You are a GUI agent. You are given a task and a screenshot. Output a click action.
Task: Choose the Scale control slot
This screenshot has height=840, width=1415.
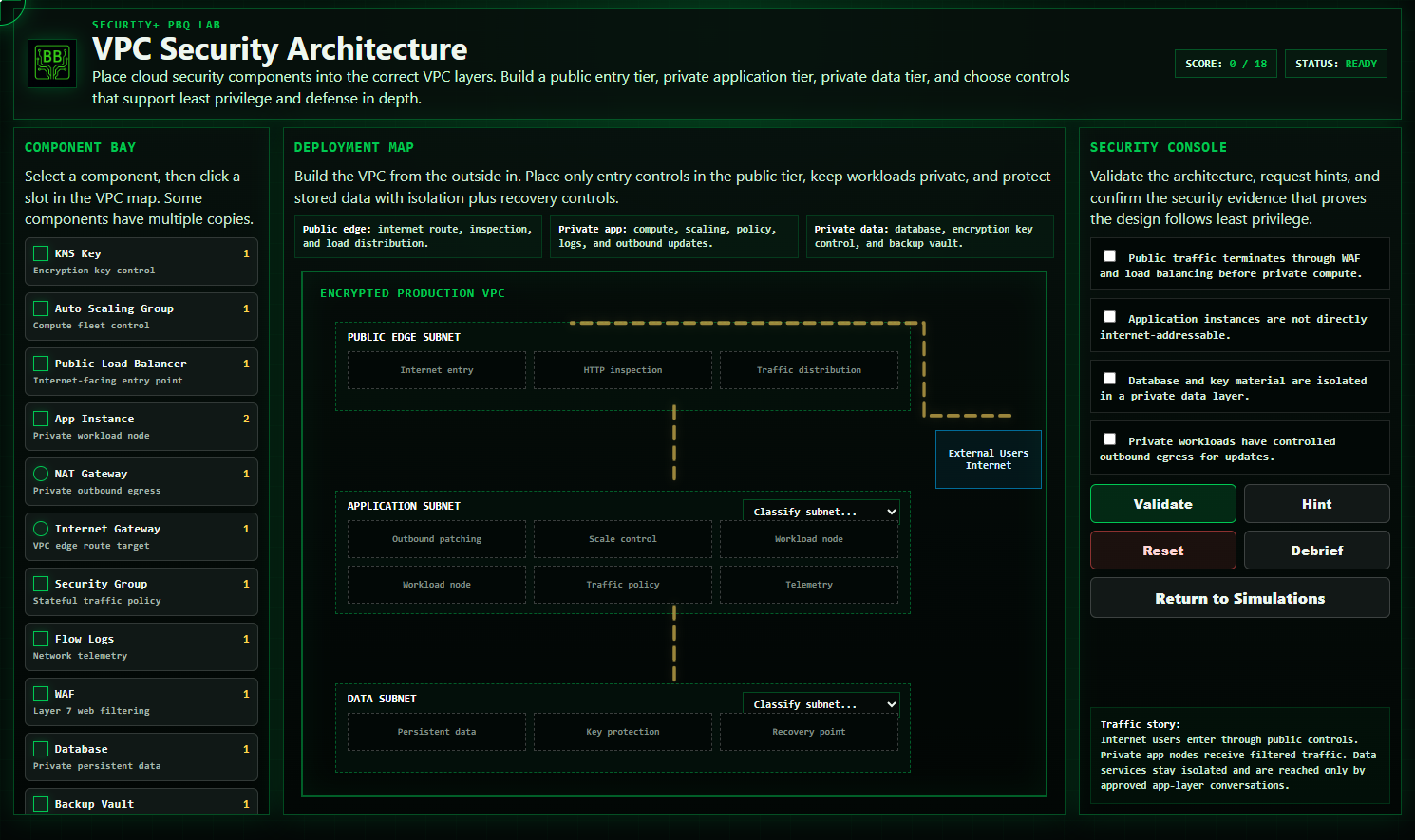(x=623, y=539)
